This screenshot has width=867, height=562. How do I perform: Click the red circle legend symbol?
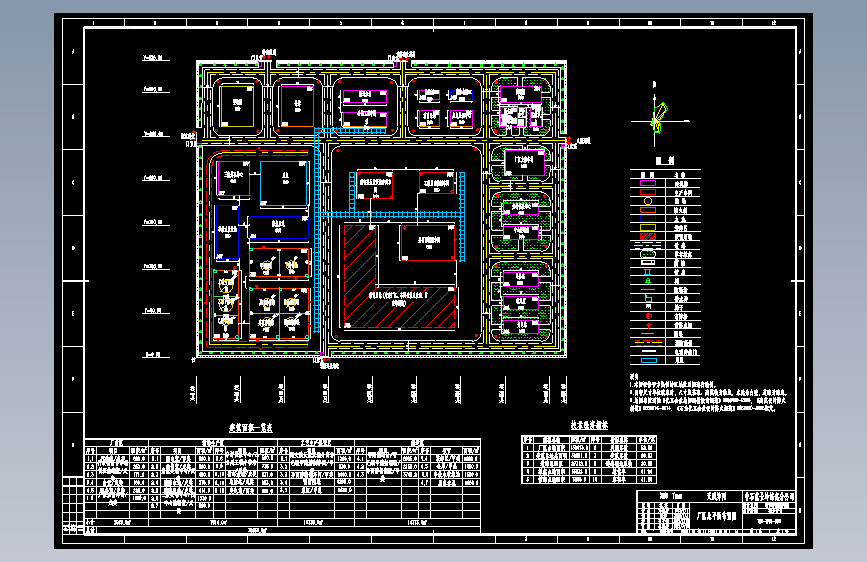[x=649, y=316]
